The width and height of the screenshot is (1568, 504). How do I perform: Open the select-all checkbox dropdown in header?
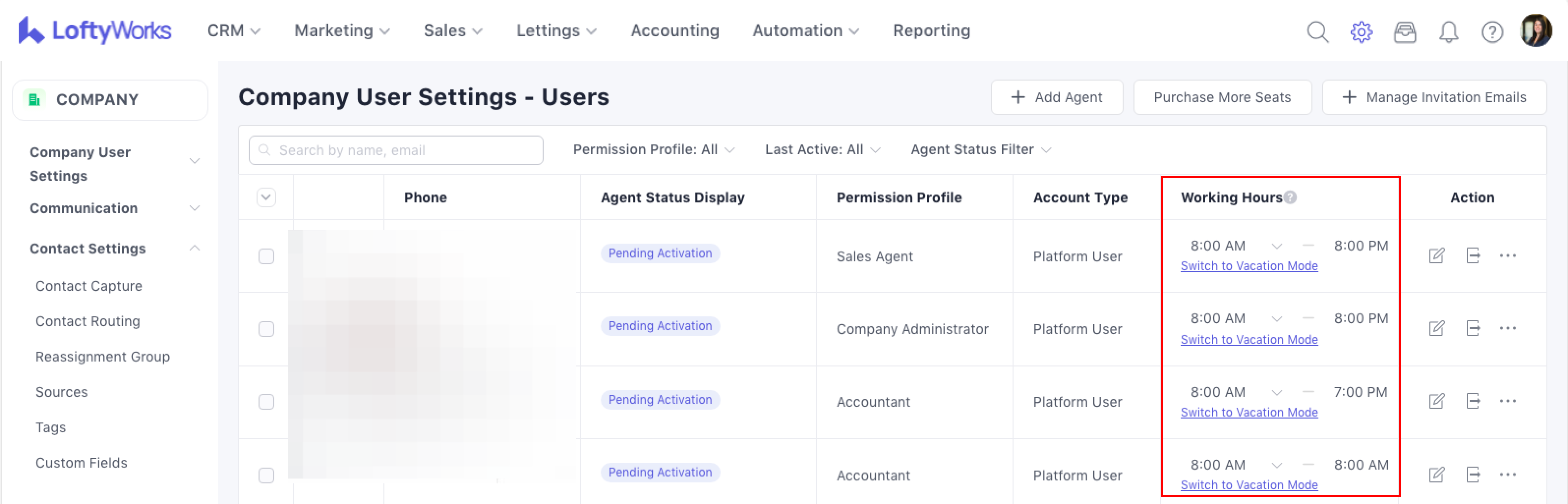pos(266,197)
